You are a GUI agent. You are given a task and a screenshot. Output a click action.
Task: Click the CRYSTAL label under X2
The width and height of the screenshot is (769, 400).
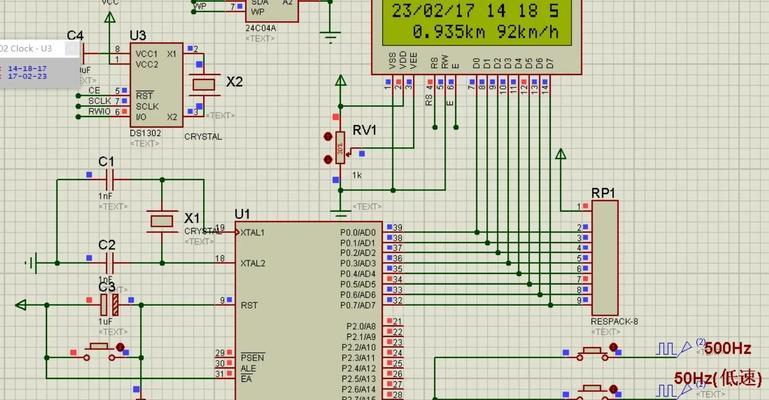[x=203, y=137]
